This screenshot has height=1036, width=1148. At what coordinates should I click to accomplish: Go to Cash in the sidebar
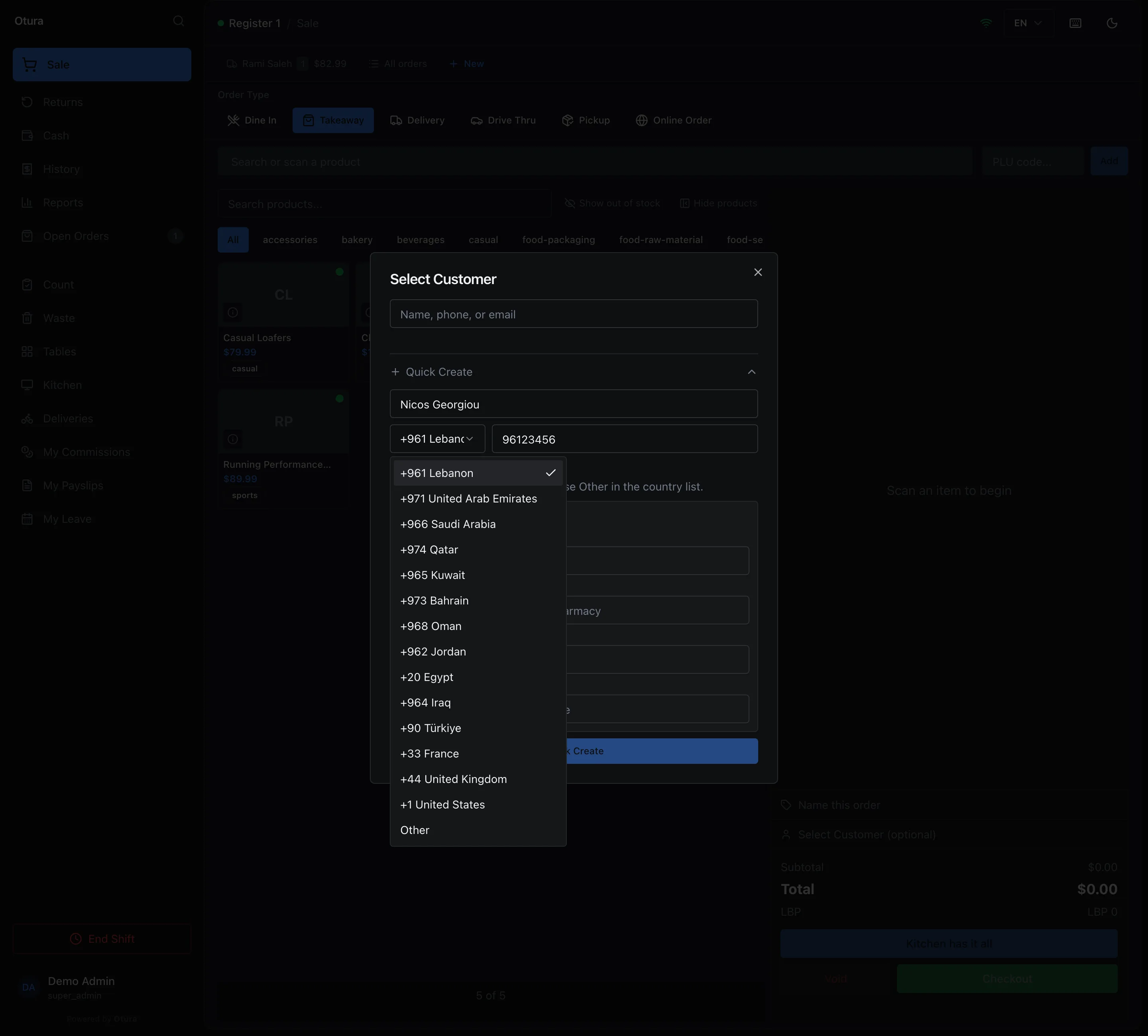pyautogui.click(x=102, y=135)
